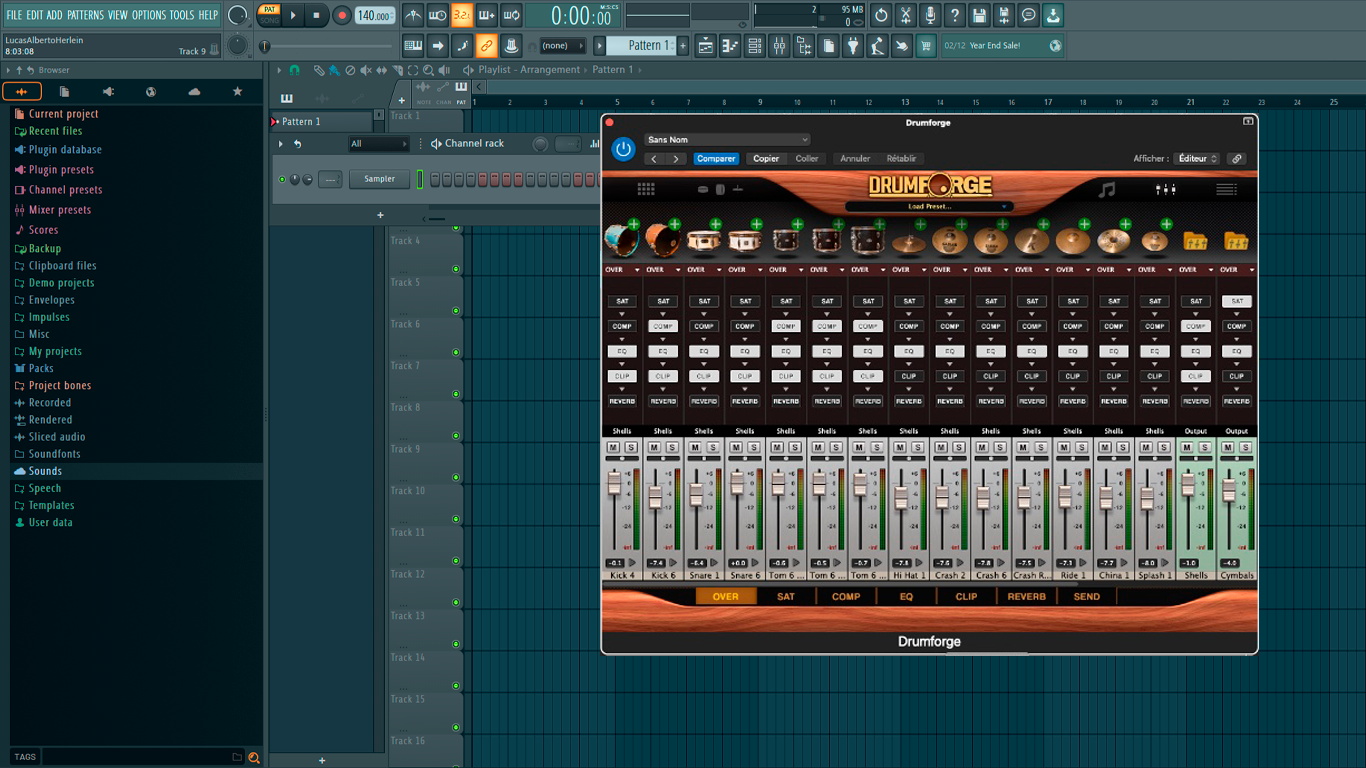Screen dimensions: 1366x768
Task: Expand the Browser options arrow
Action: click(x=9, y=70)
